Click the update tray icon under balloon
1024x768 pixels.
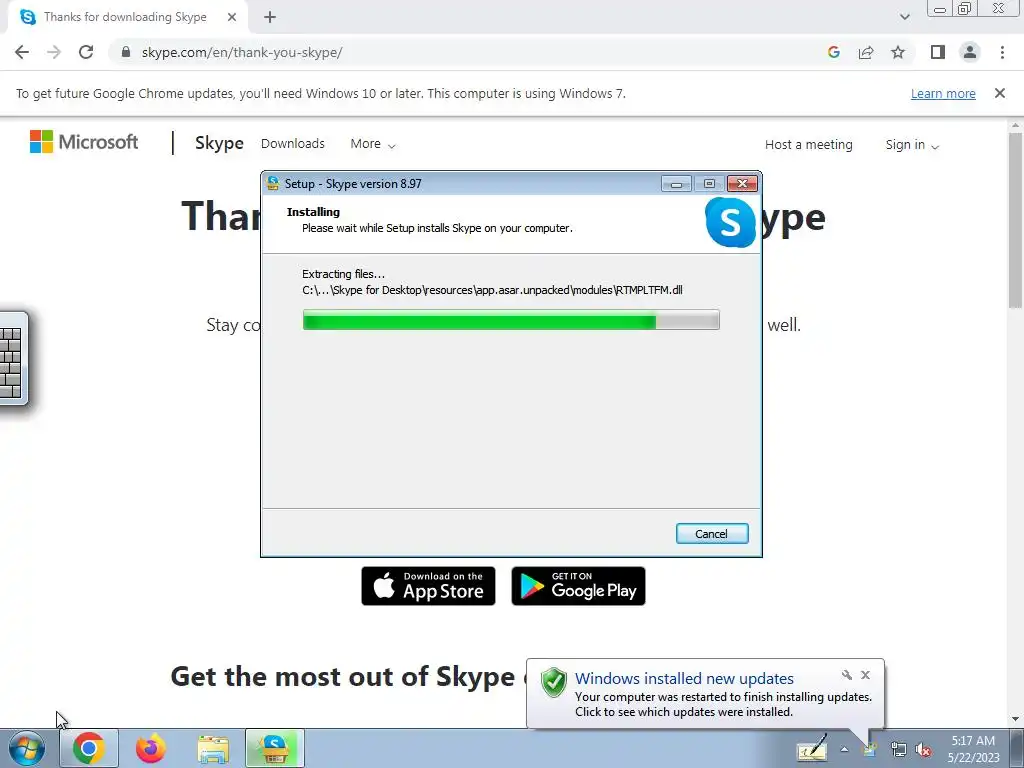(x=870, y=750)
